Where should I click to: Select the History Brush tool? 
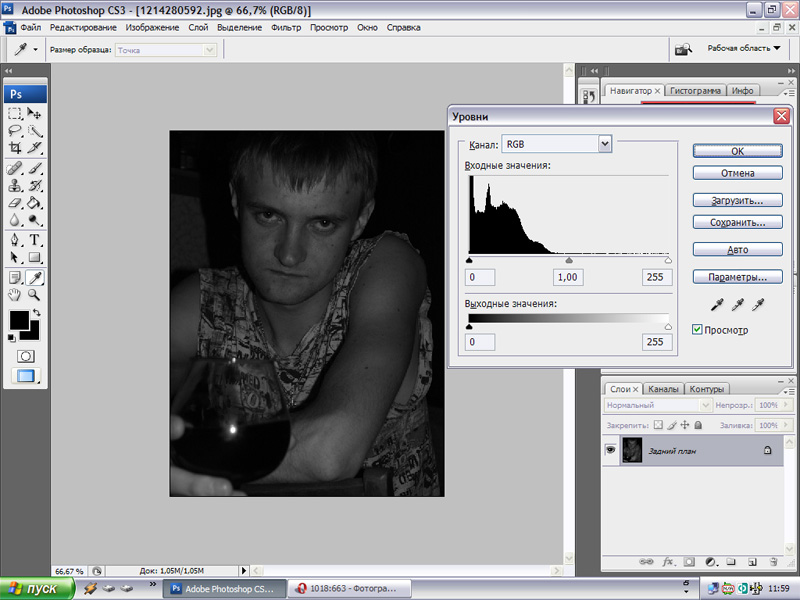coord(34,185)
